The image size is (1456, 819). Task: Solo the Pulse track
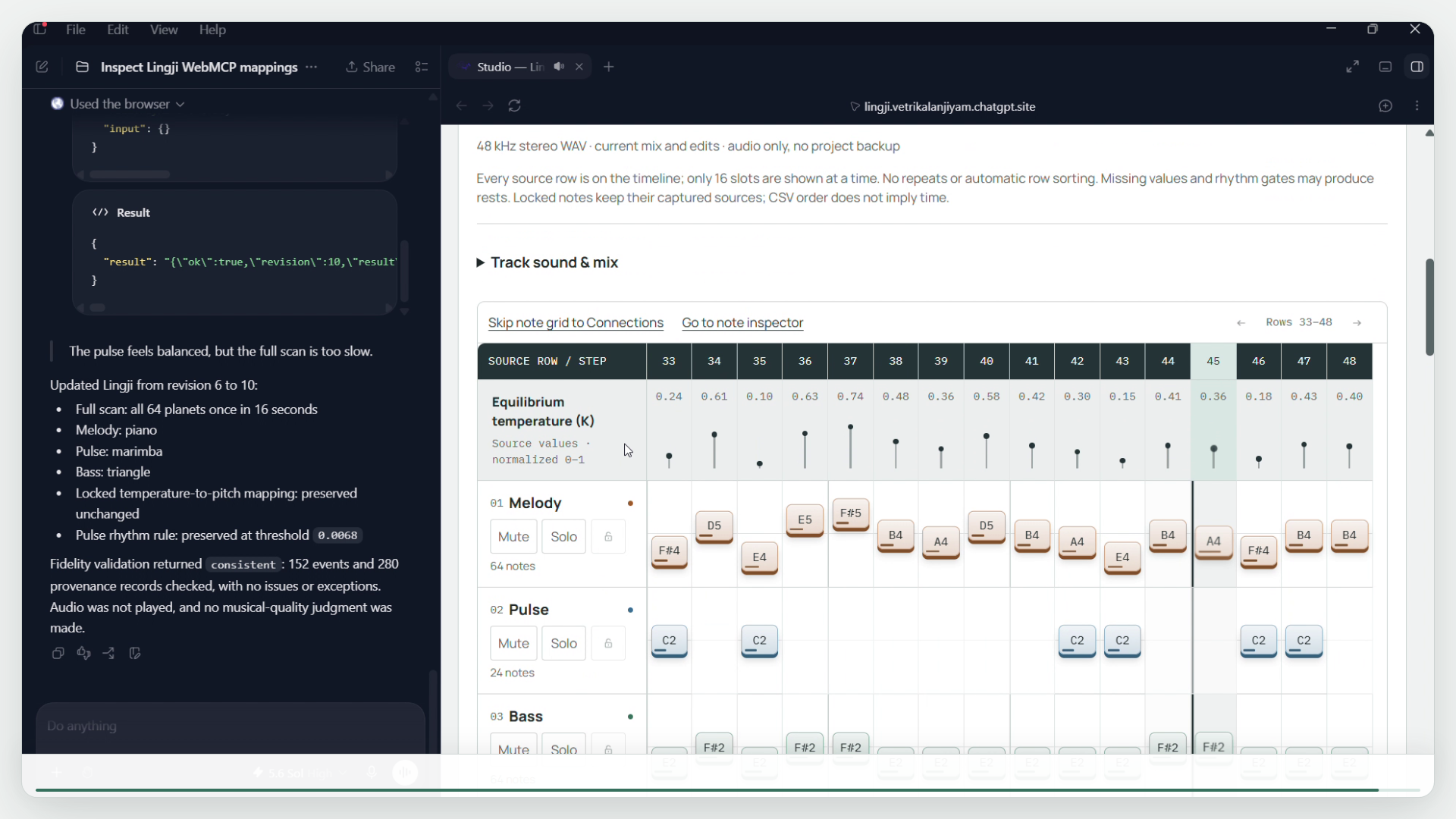click(563, 643)
